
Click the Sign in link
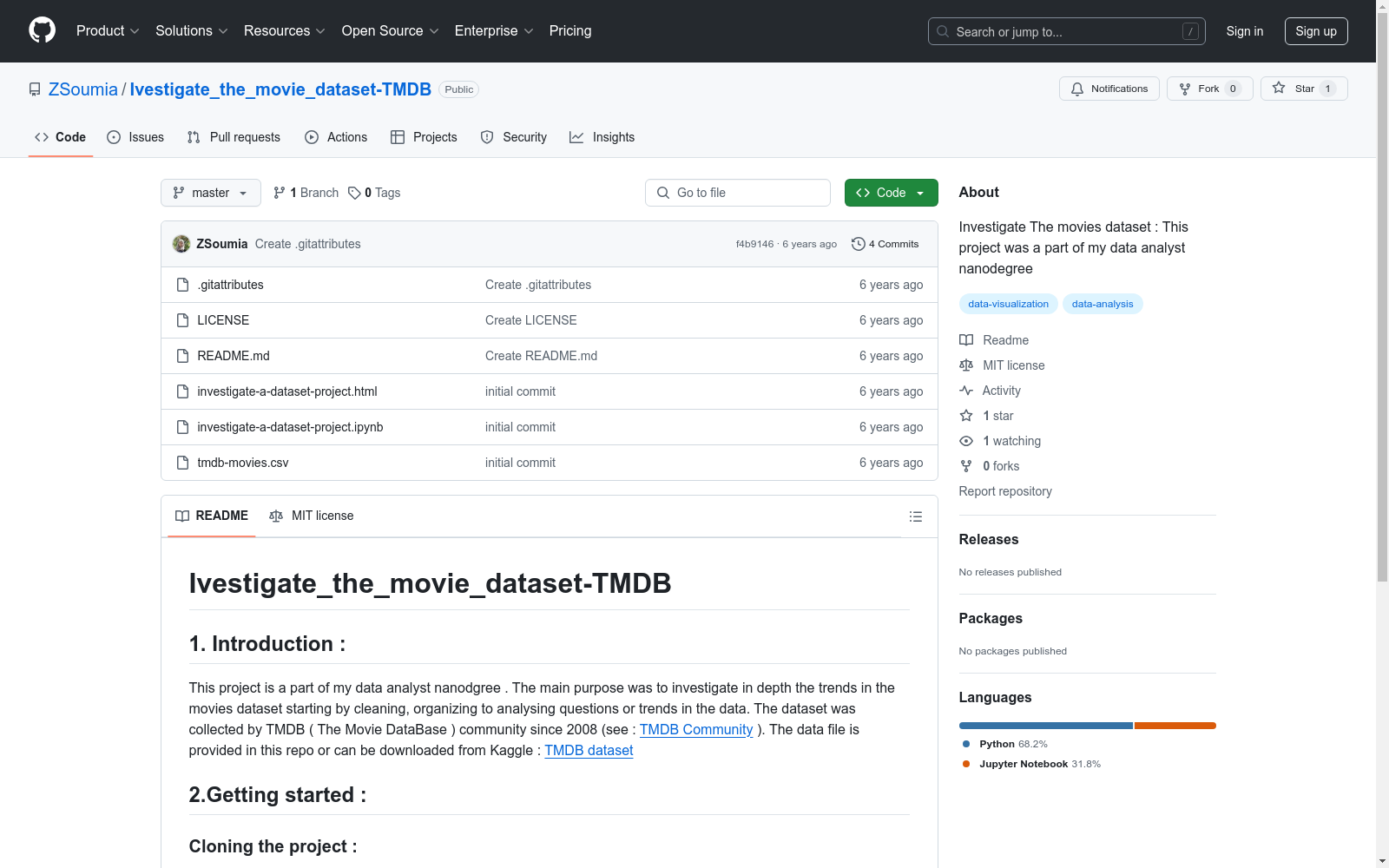click(x=1244, y=31)
